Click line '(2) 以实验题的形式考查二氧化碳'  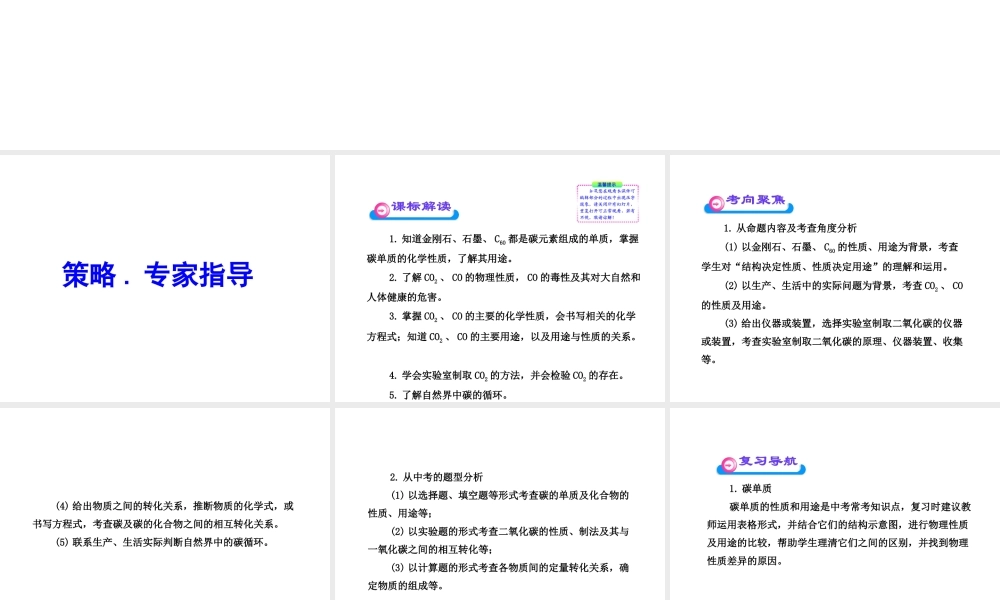coord(510,531)
